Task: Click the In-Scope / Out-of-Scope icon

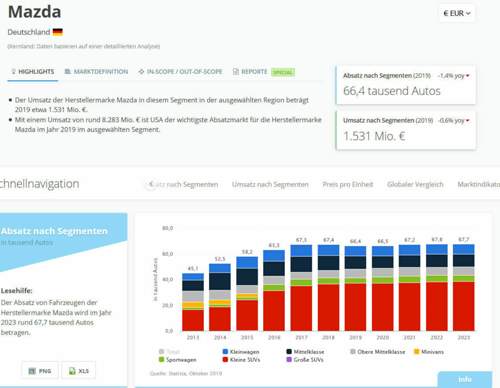Action: click(141, 72)
